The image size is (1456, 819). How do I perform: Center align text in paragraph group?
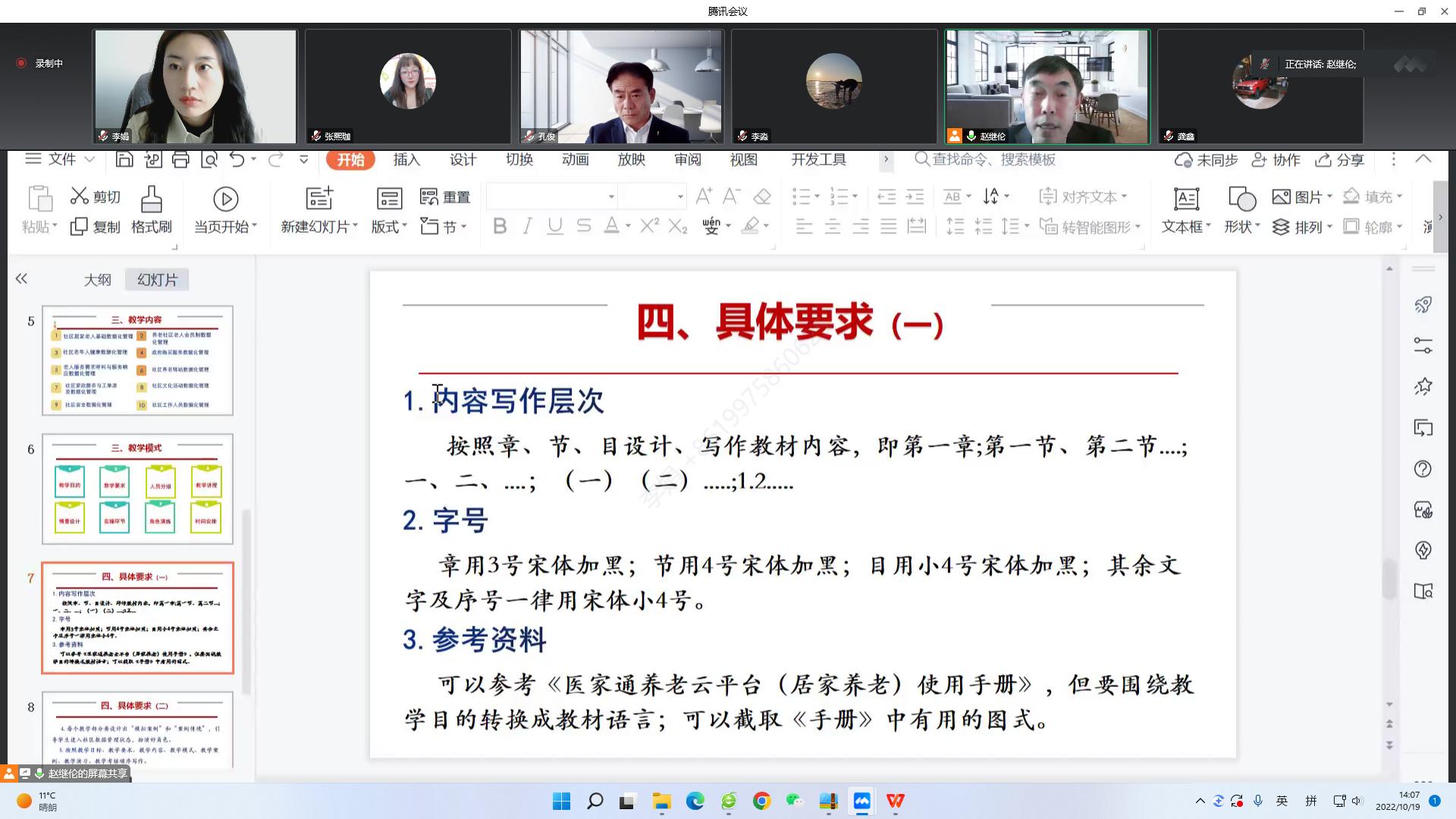(x=833, y=226)
